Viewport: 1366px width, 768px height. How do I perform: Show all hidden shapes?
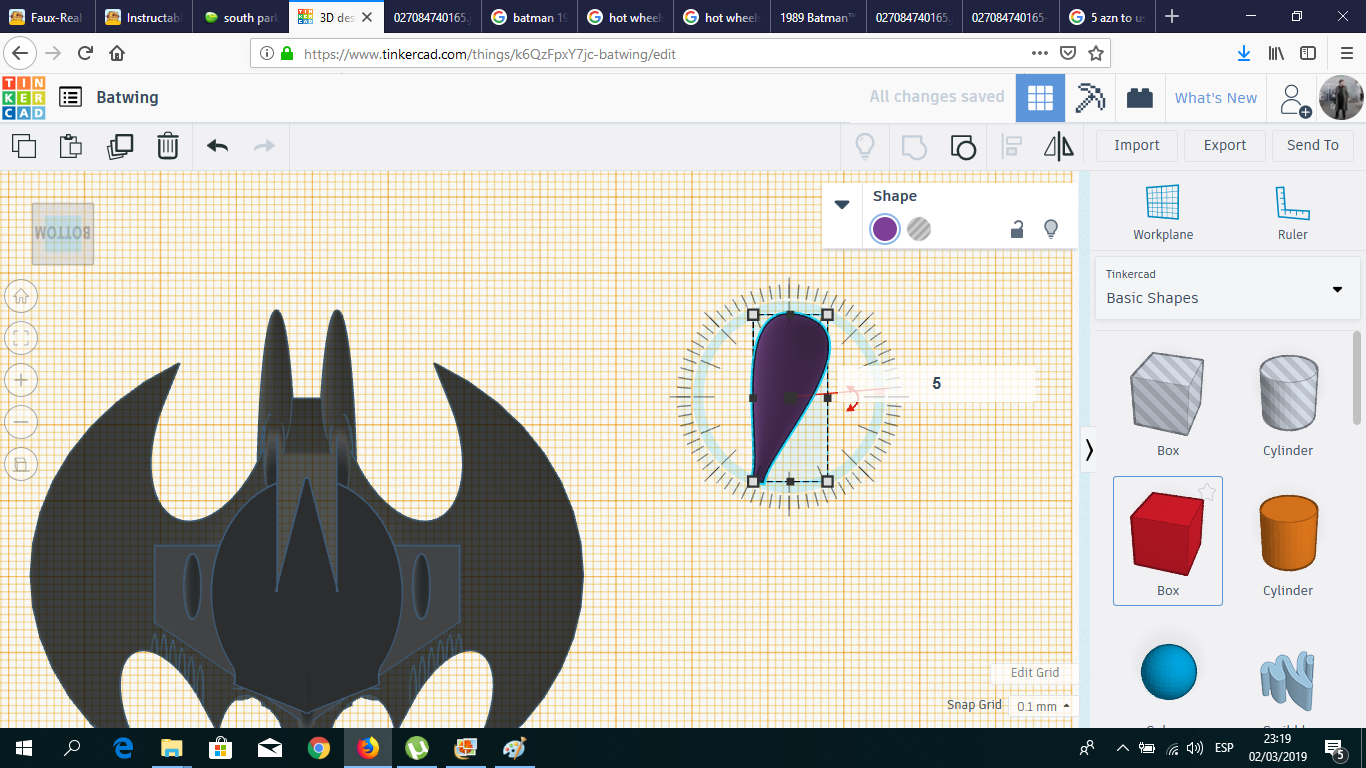click(x=865, y=147)
